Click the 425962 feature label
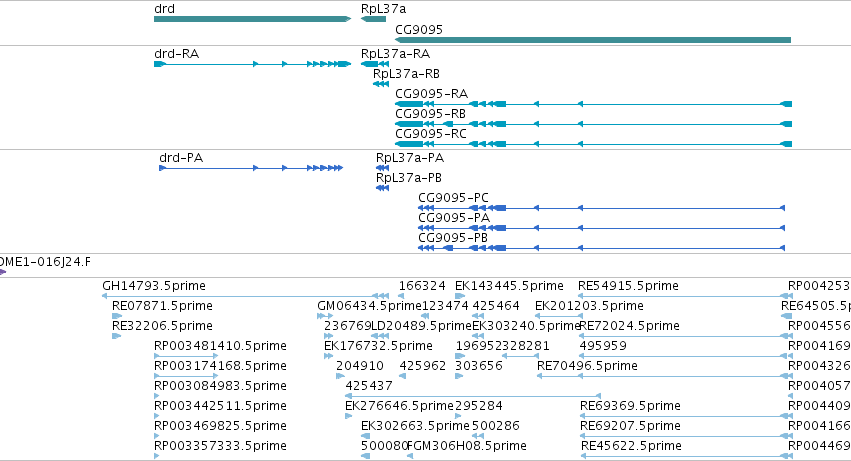Screen dimensions: 851x461 click(423, 367)
